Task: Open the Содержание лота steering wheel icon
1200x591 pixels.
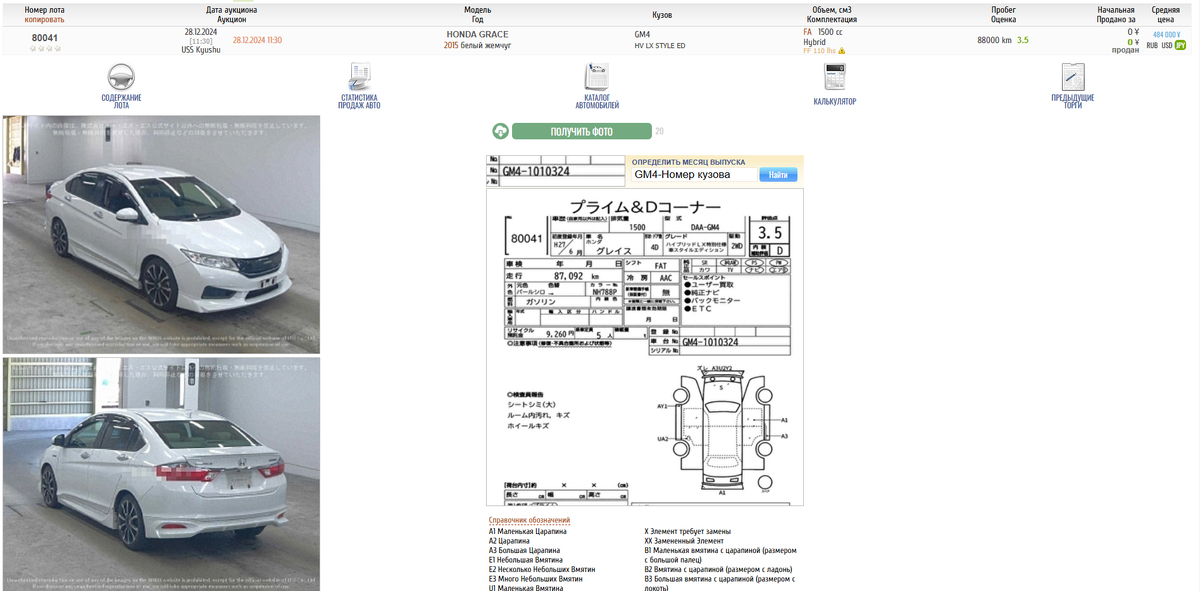Action: (121, 78)
